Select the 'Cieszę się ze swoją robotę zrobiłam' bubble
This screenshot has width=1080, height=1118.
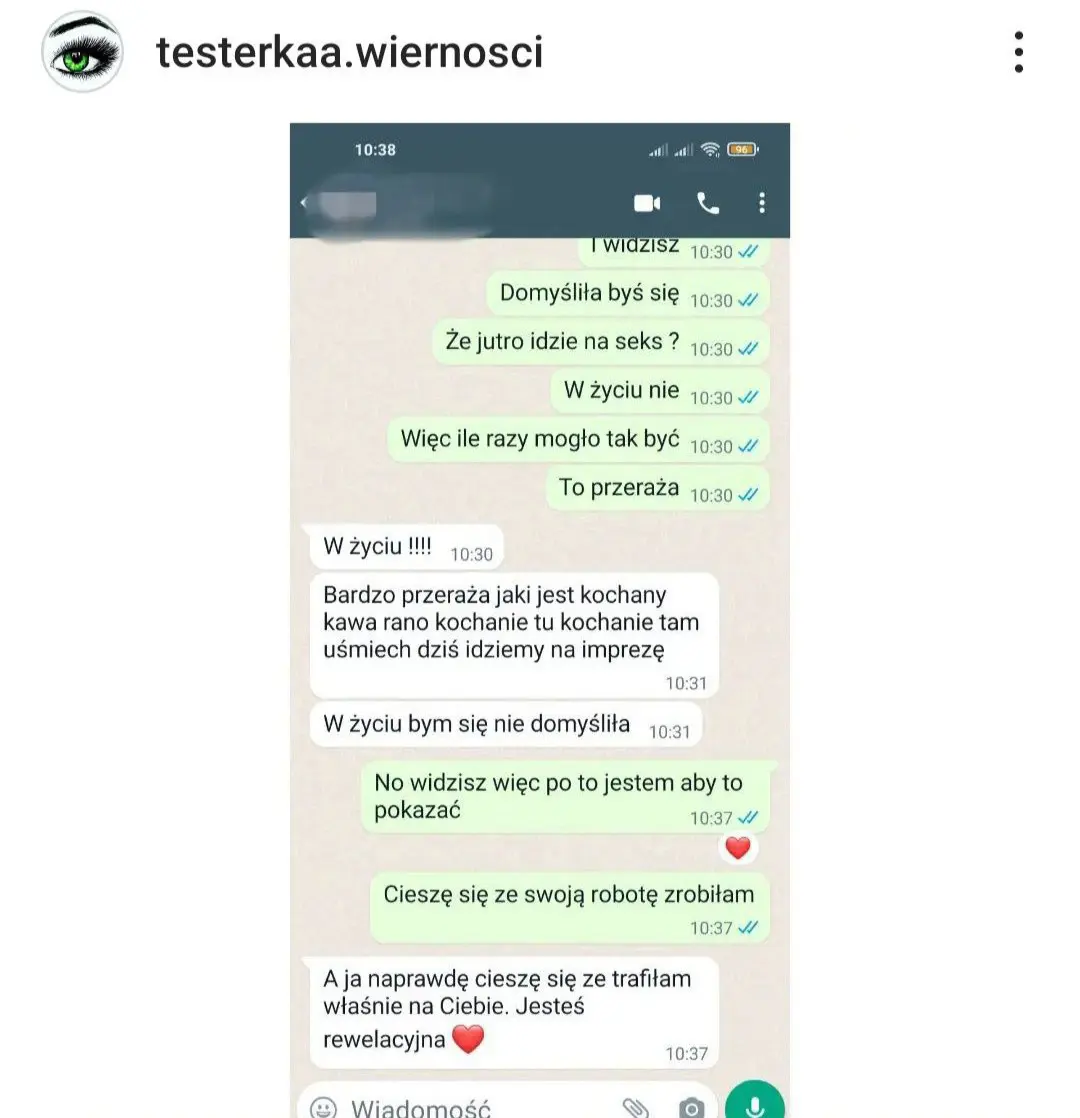click(x=569, y=908)
